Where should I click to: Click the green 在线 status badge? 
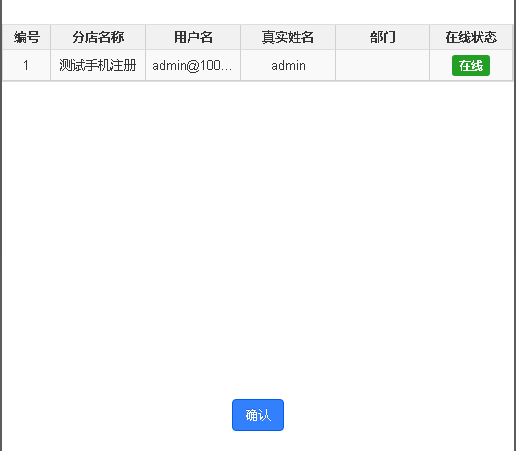click(471, 65)
